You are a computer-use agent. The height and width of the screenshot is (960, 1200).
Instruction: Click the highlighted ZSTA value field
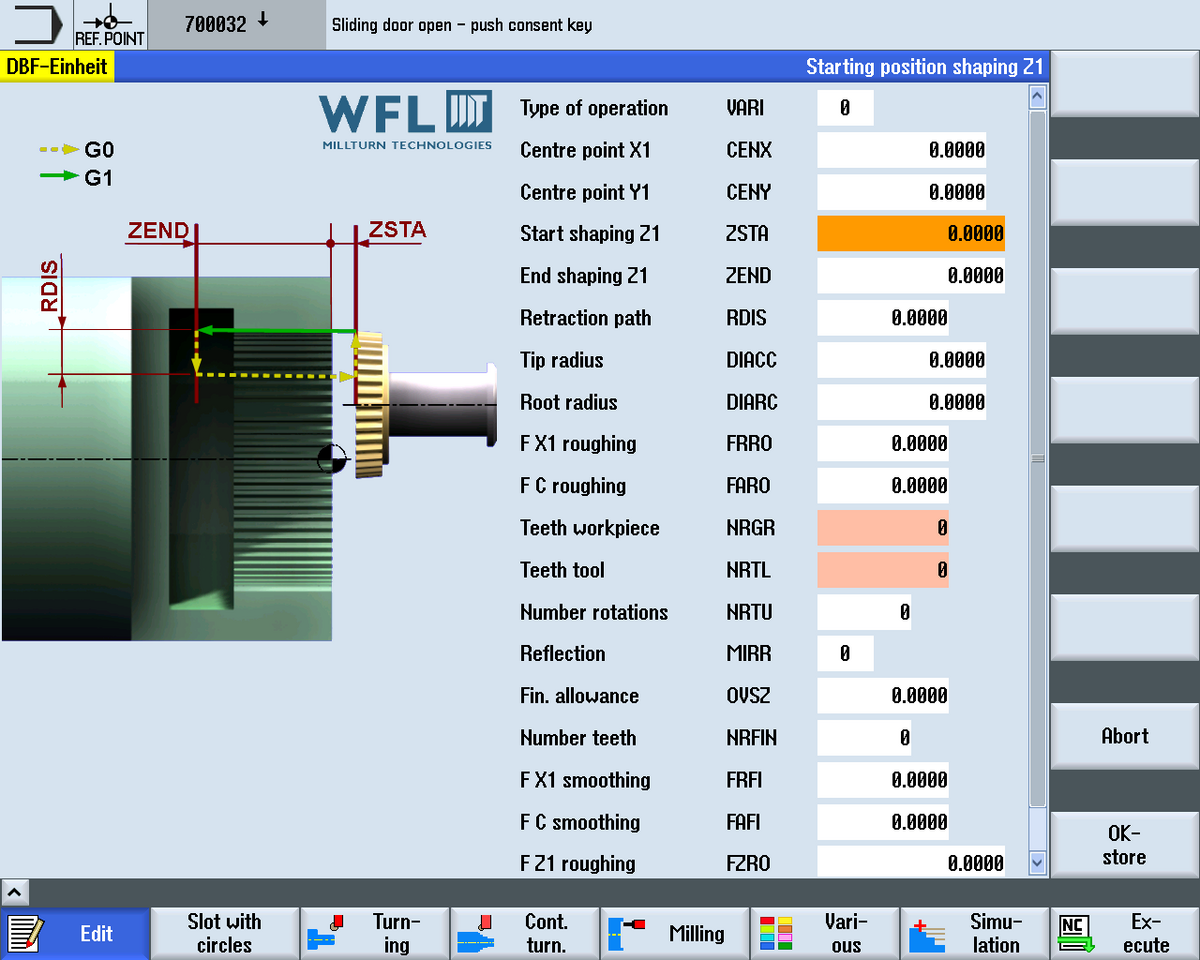[x=910, y=234]
